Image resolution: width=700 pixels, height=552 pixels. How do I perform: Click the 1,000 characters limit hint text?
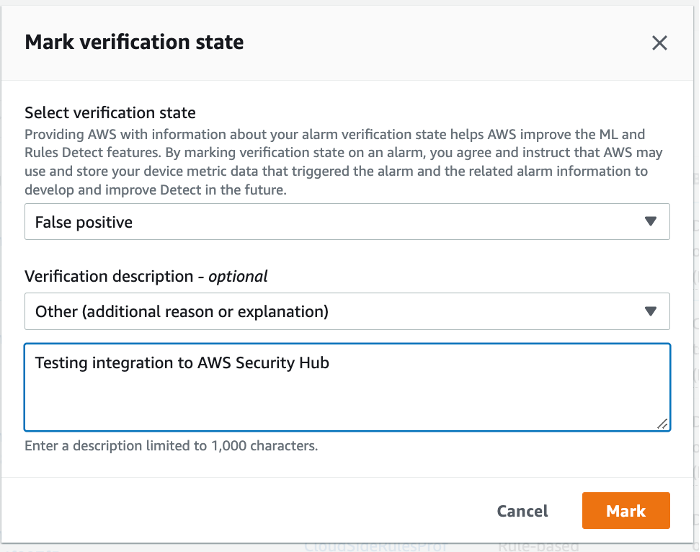pyautogui.click(x=171, y=446)
